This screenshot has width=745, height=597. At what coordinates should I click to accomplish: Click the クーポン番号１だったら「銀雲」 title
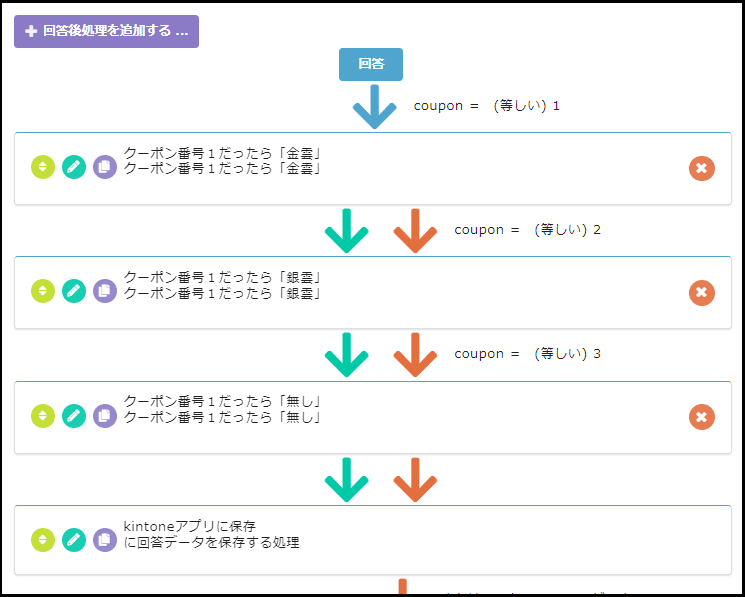pos(223,277)
